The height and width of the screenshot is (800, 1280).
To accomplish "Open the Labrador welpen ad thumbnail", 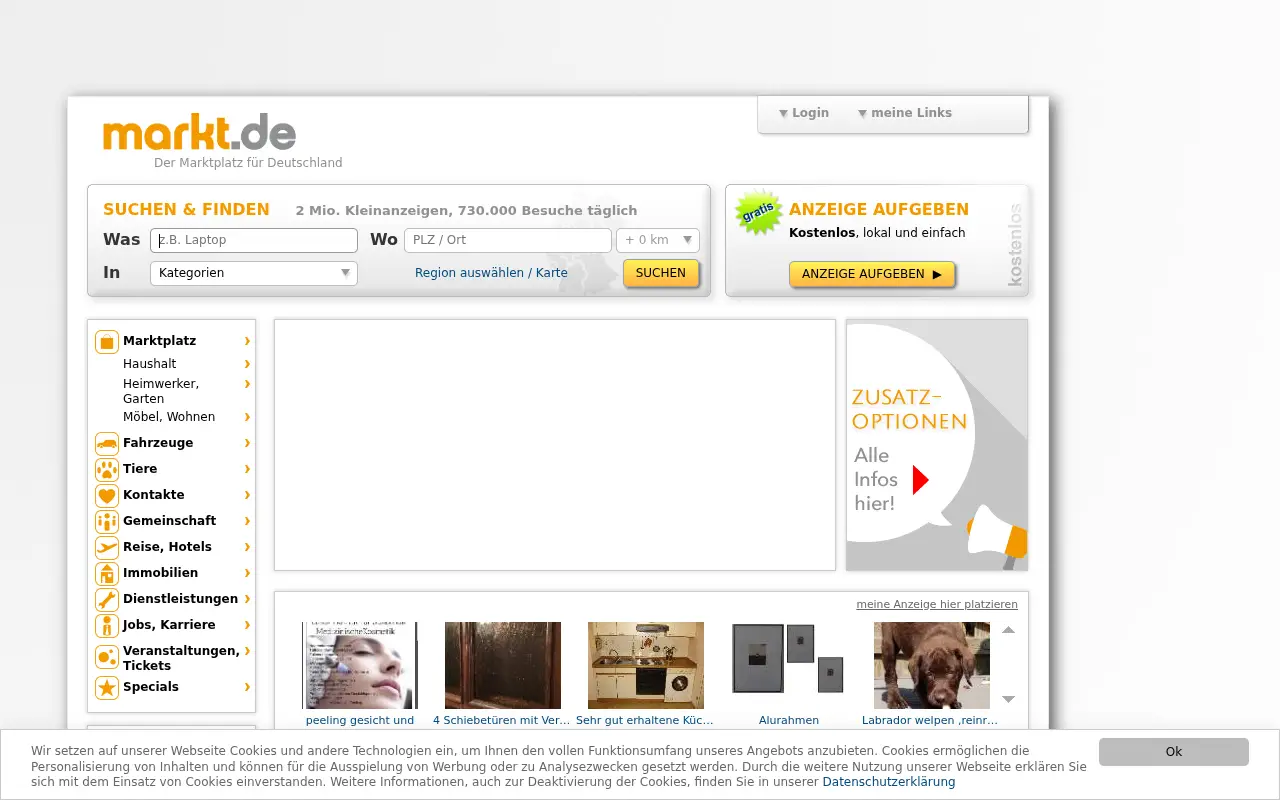I will [932, 665].
